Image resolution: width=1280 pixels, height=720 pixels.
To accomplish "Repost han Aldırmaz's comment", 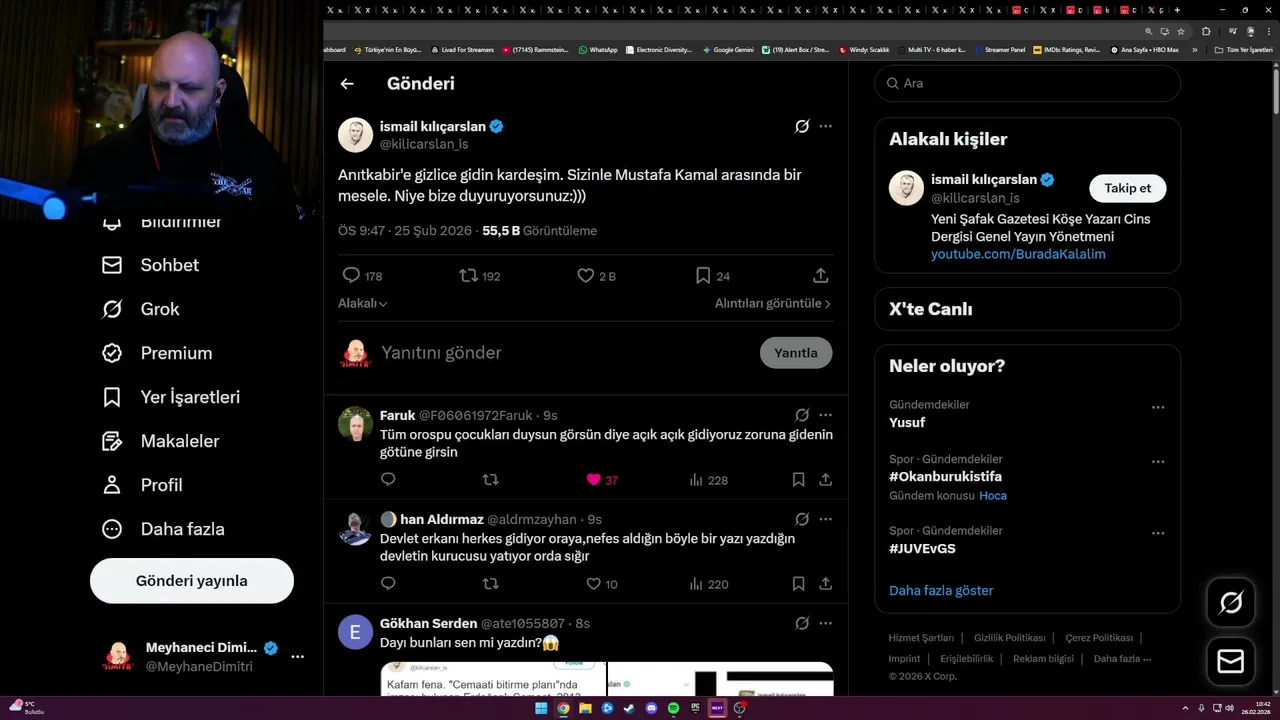I will coord(490,584).
